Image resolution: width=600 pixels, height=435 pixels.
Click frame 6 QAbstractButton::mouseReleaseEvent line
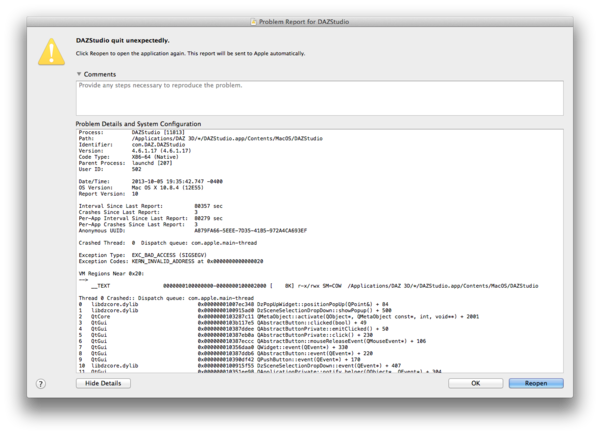[252, 341]
